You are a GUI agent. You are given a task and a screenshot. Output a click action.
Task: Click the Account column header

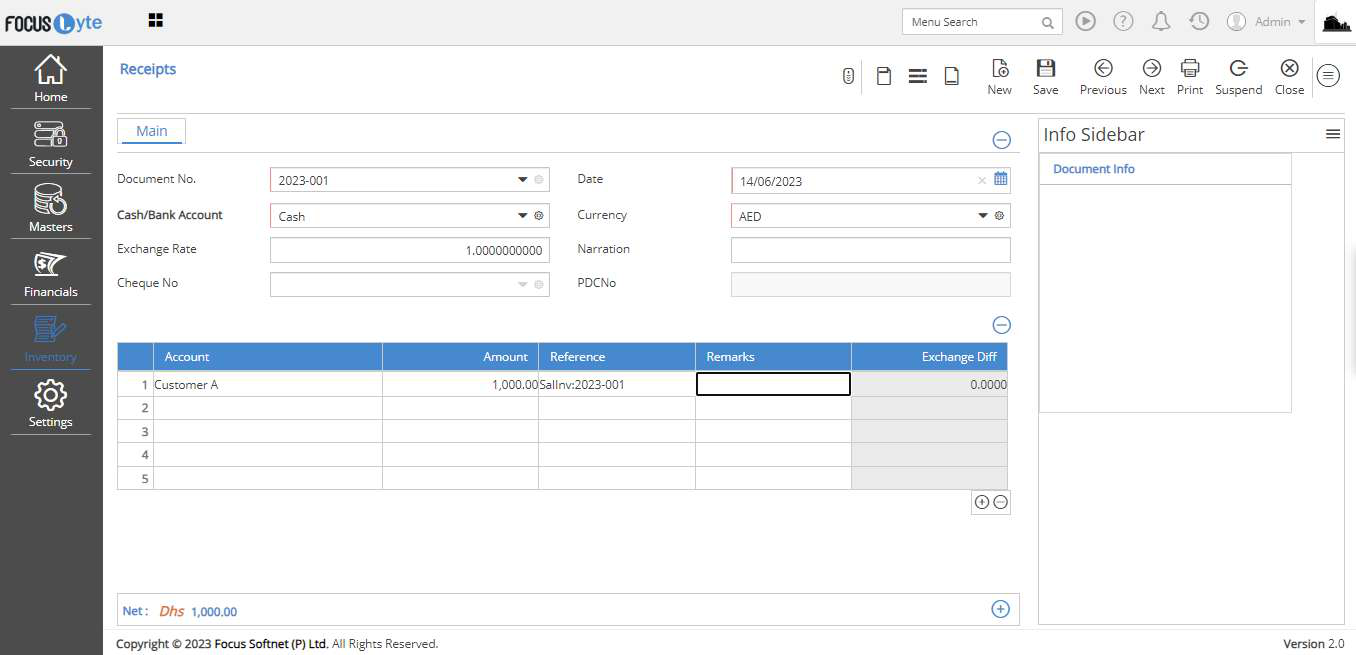pyautogui.click(x=268, y=357)
